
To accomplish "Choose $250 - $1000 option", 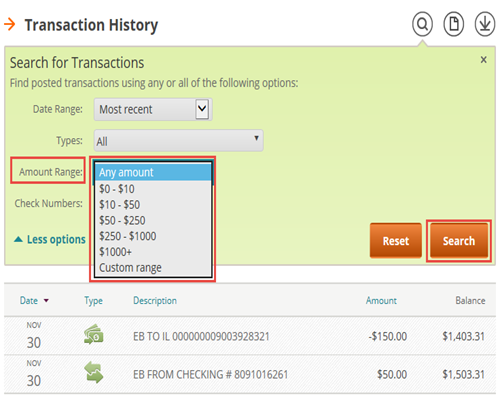I will click(x=153, y=236).
